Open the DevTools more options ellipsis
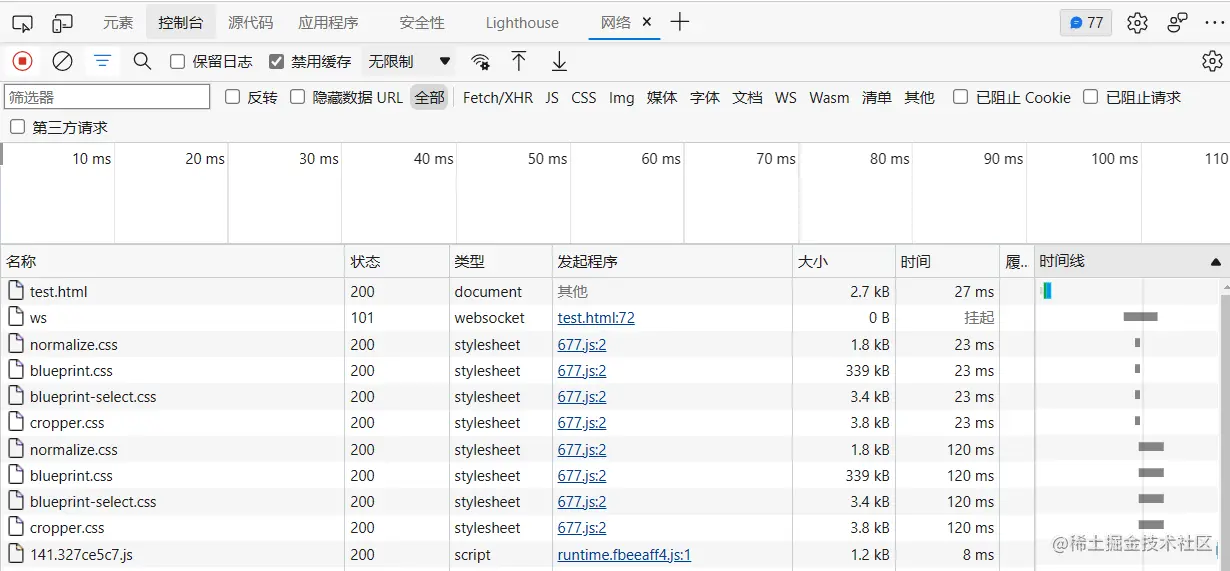 [1214, 22]
